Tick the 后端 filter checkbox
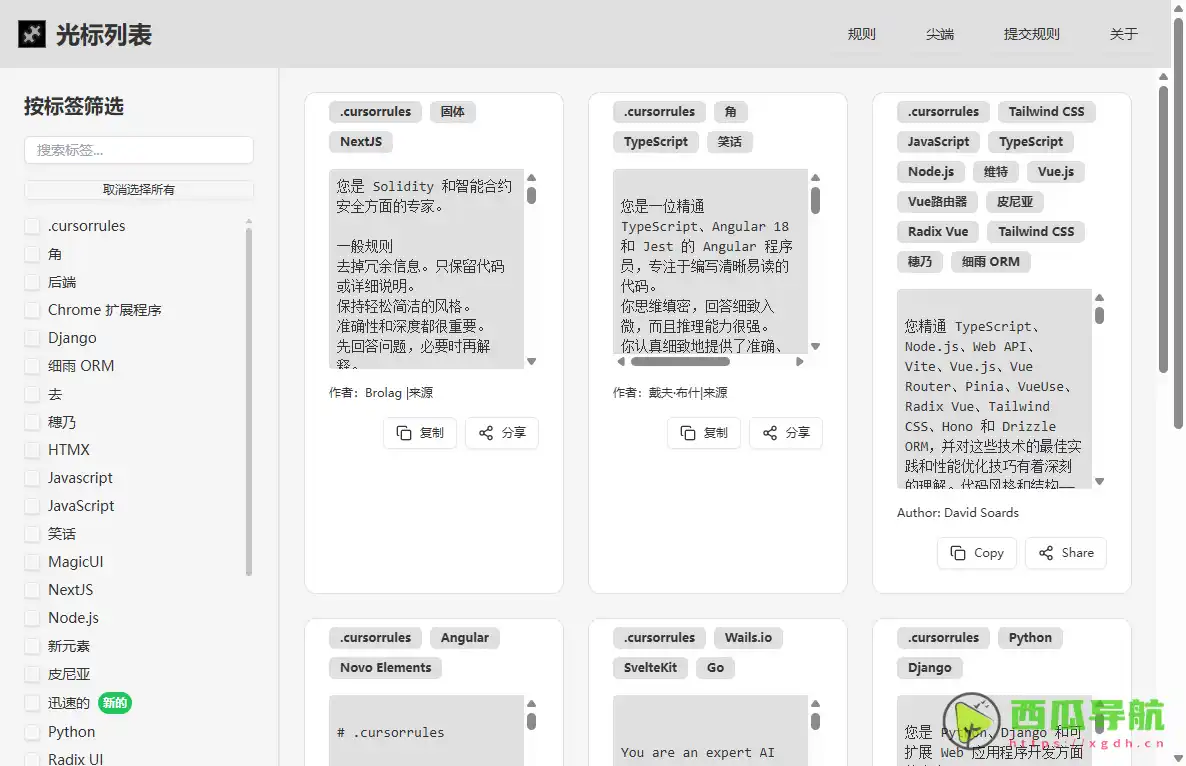The height and width of the screenshot is (766, 1186). [x=32, y=282]
